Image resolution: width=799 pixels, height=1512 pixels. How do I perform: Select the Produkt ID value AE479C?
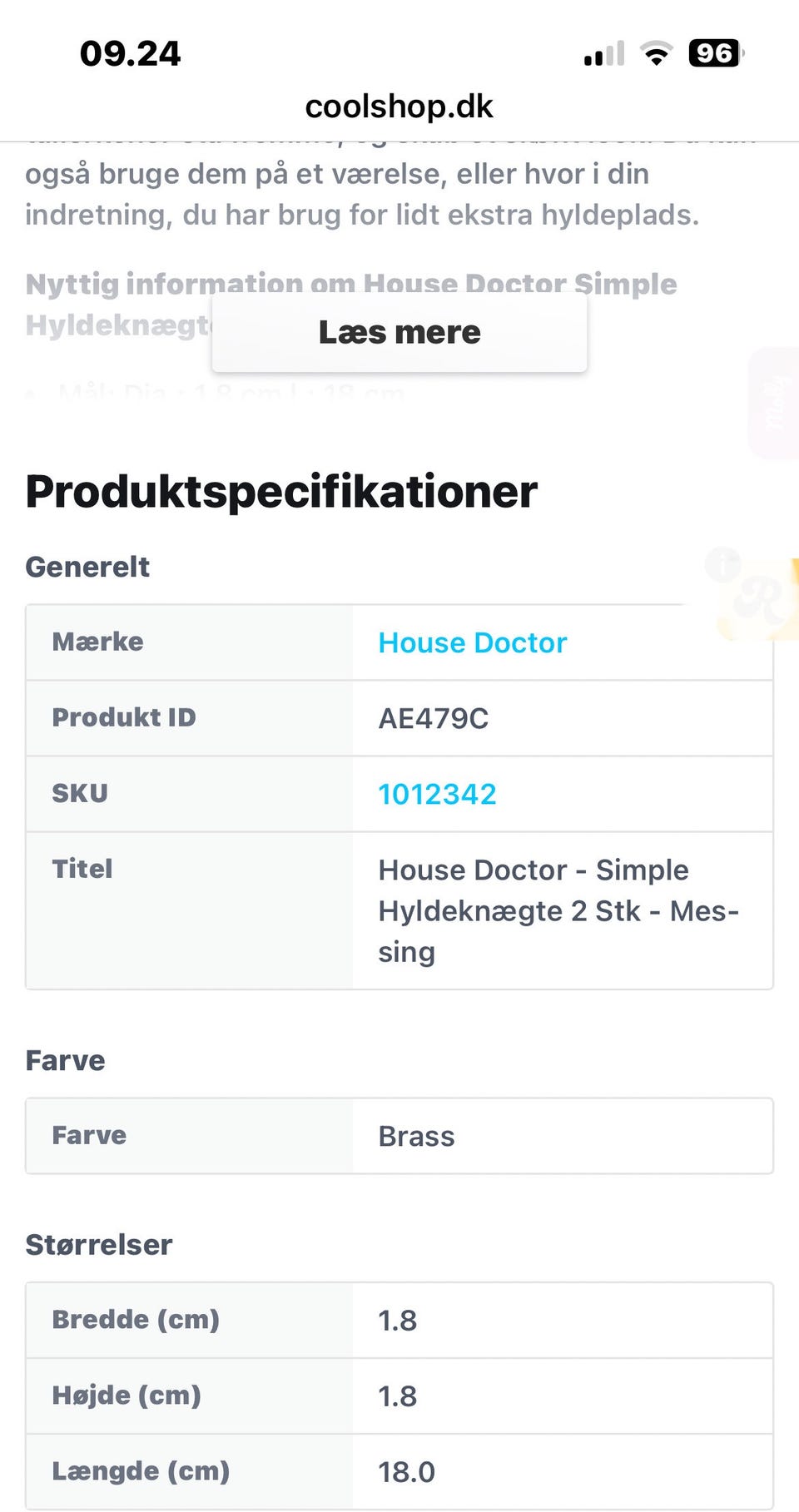[x=433, y=718]
